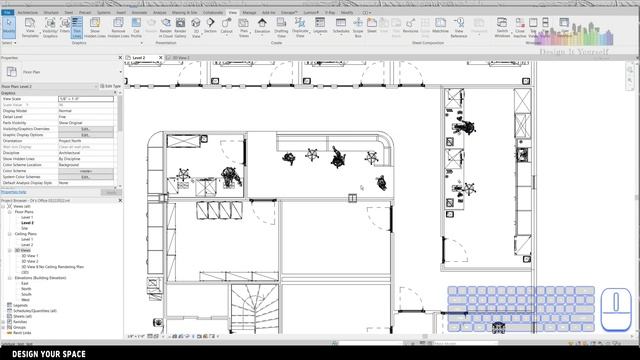Open the File menu tab
The width and height of the screenshot is (640, 360).
pos(7,12)
